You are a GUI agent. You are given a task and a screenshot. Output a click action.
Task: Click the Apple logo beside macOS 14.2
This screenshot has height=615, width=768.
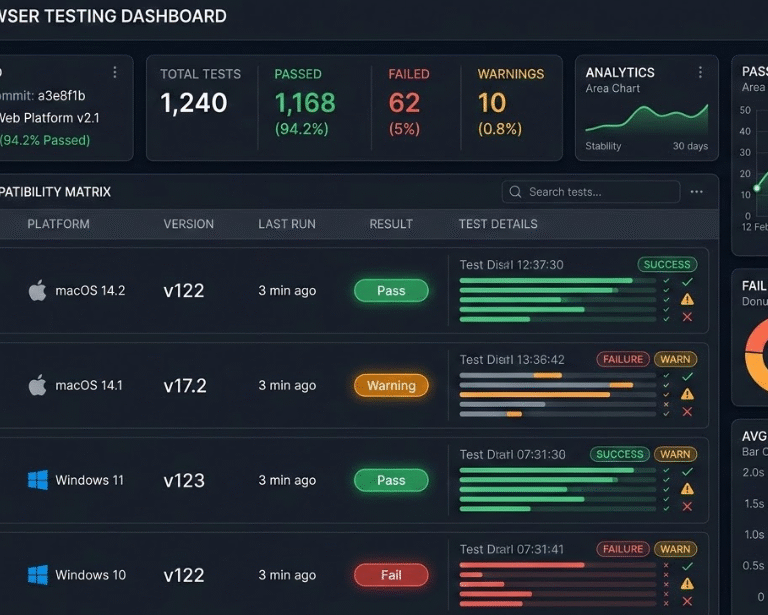[37, 291]
